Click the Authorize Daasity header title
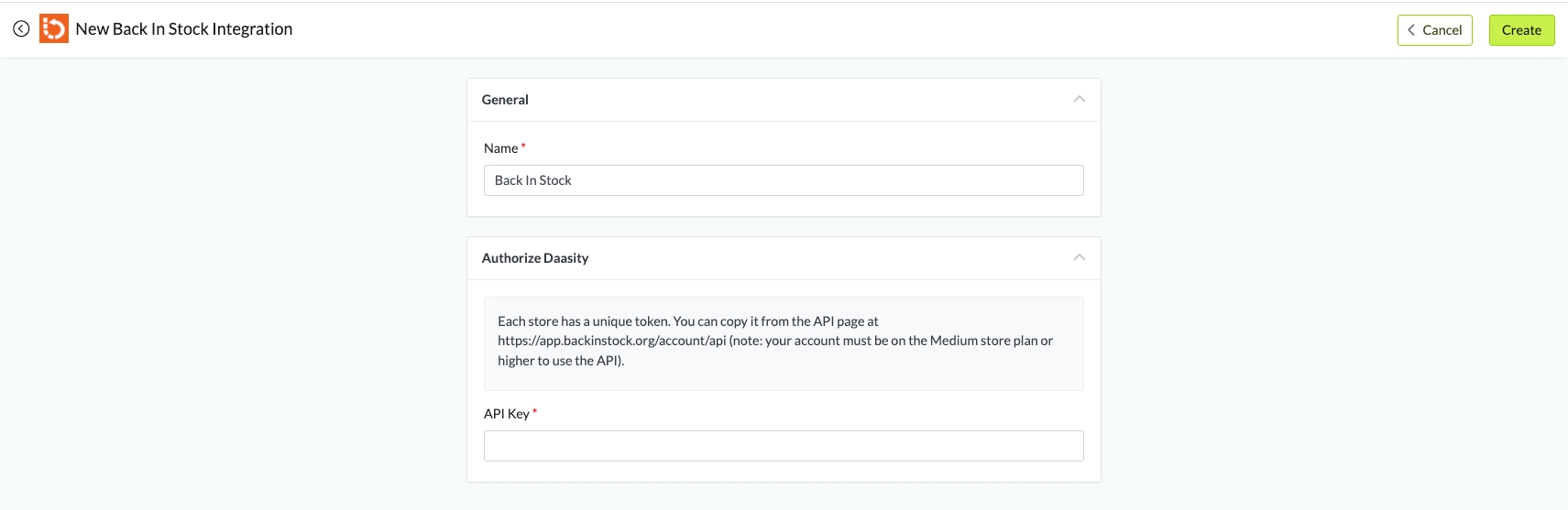Viewport: 1568px width, 510px height. coord(535,258)
